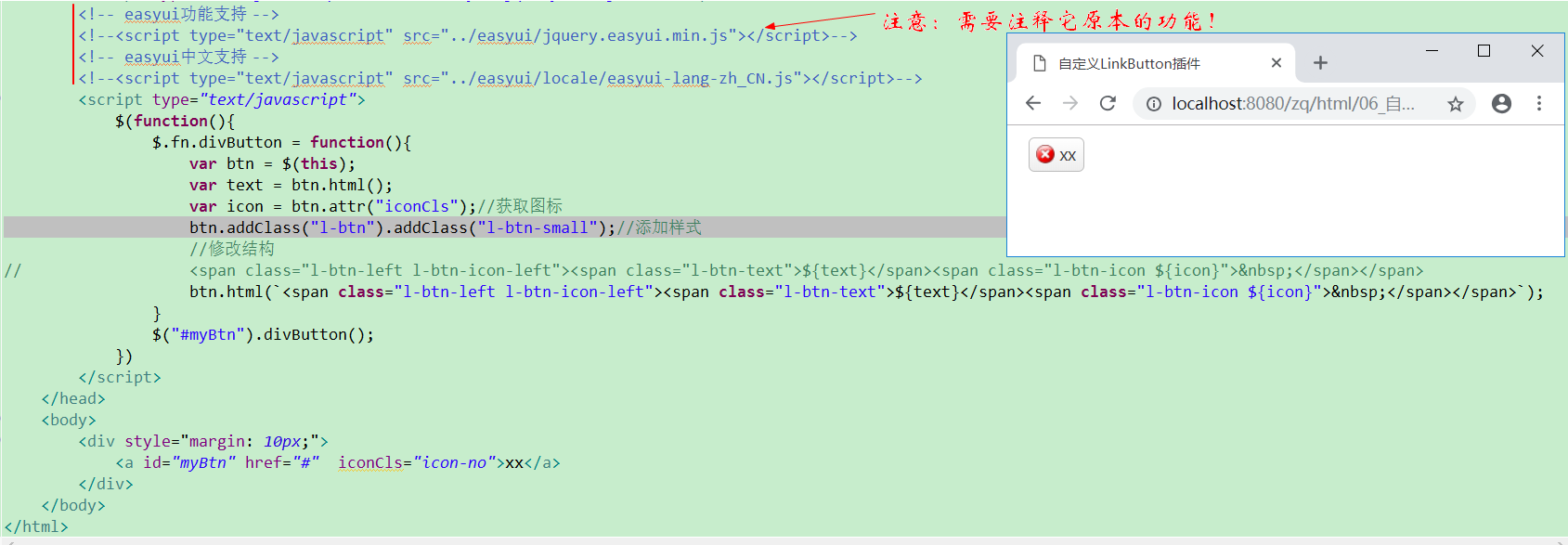The height and width of the screenshot is (545, 1568).
Task: Open the browser profile avatar
Action: click(x=1501, y=104)
